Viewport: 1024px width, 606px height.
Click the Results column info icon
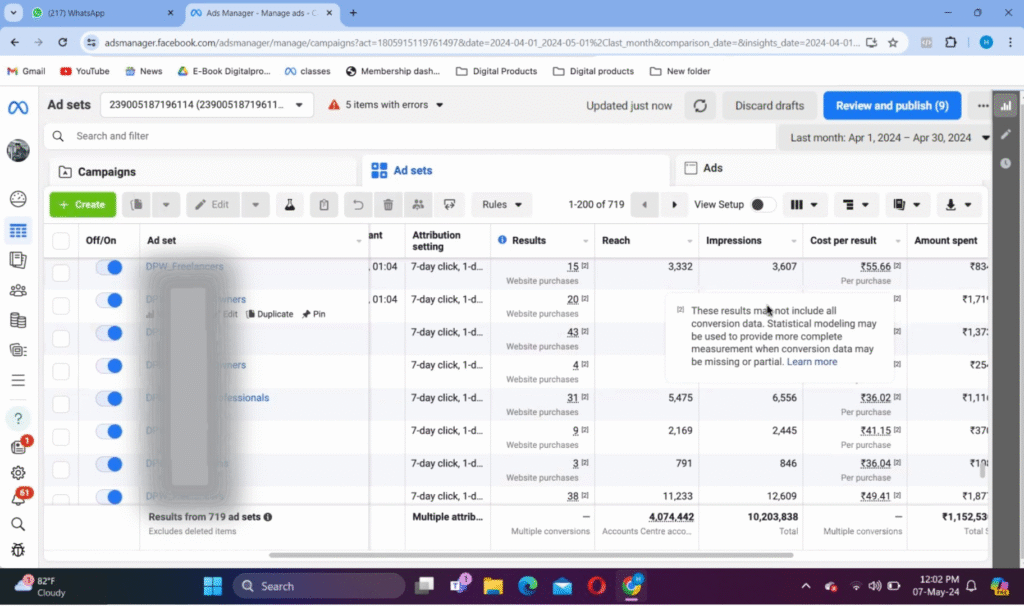(x=502, y=240)
